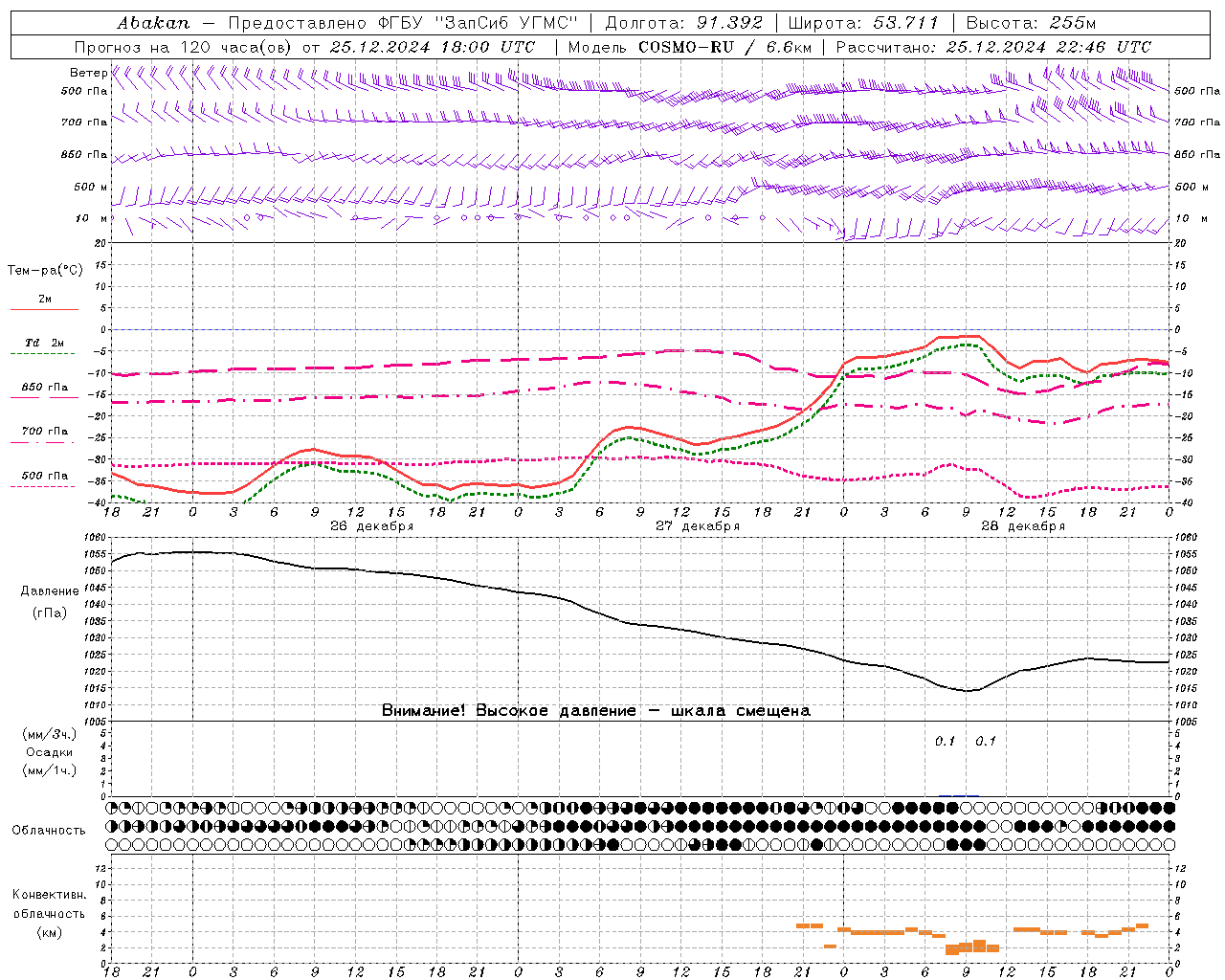The image size is (1225, 980).
Task: Select the longitude value Долгота: 91.392
Action: pos(684,22)
